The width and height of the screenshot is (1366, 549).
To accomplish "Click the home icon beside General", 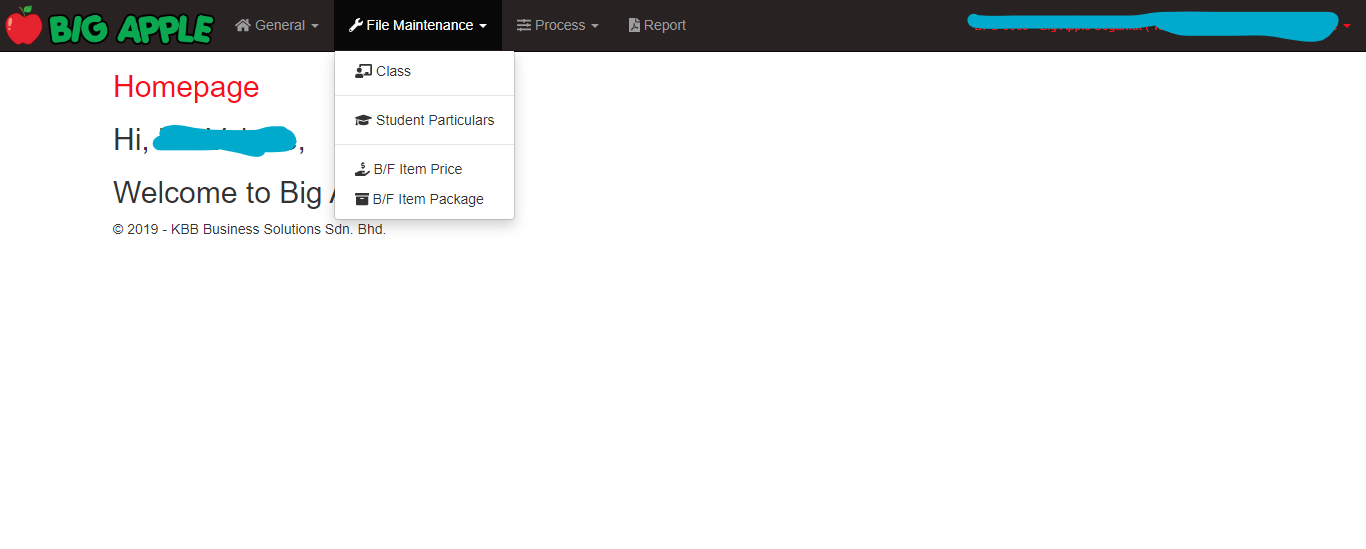I will point(243,25).
